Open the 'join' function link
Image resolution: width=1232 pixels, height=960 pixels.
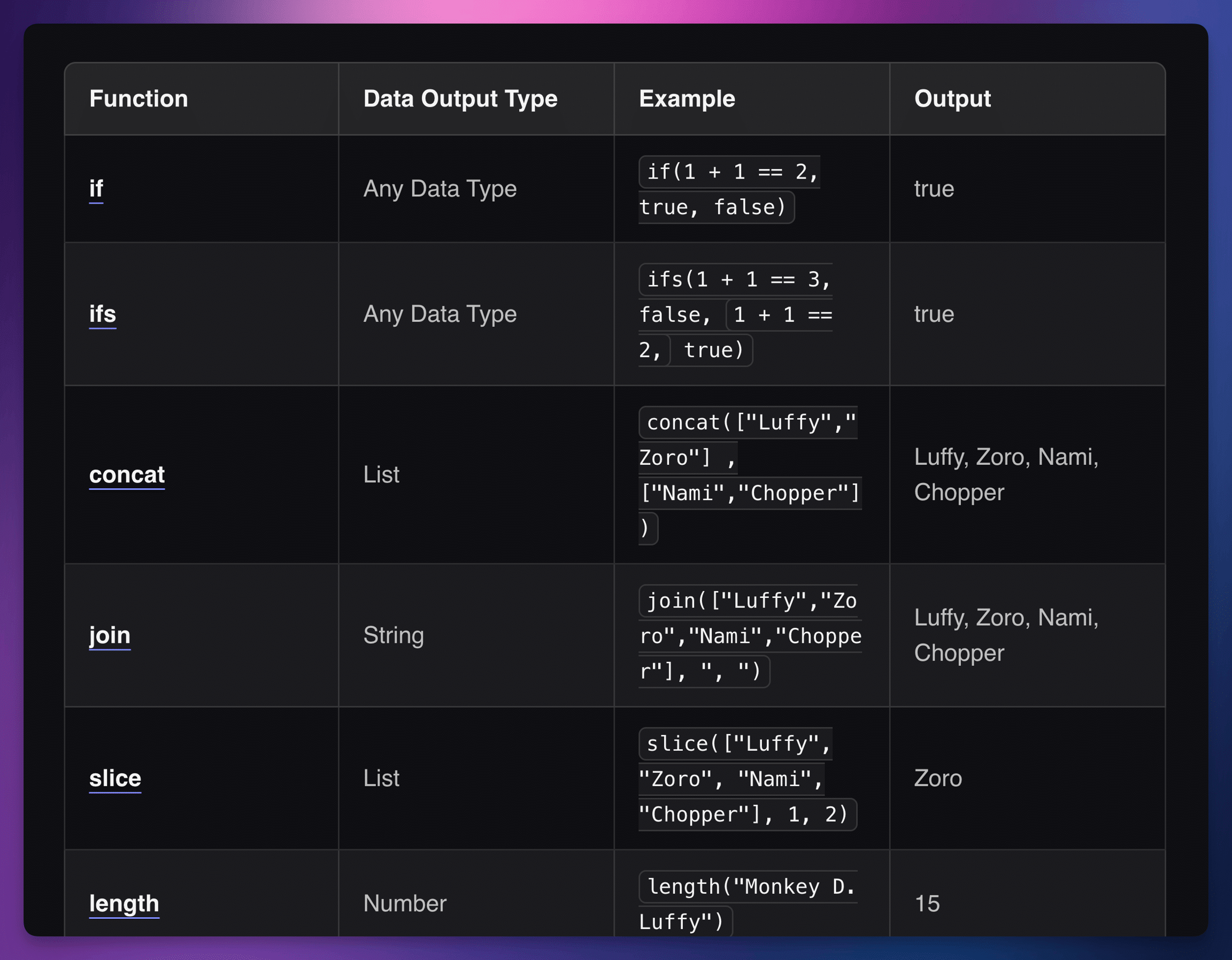tap(110, 635)
